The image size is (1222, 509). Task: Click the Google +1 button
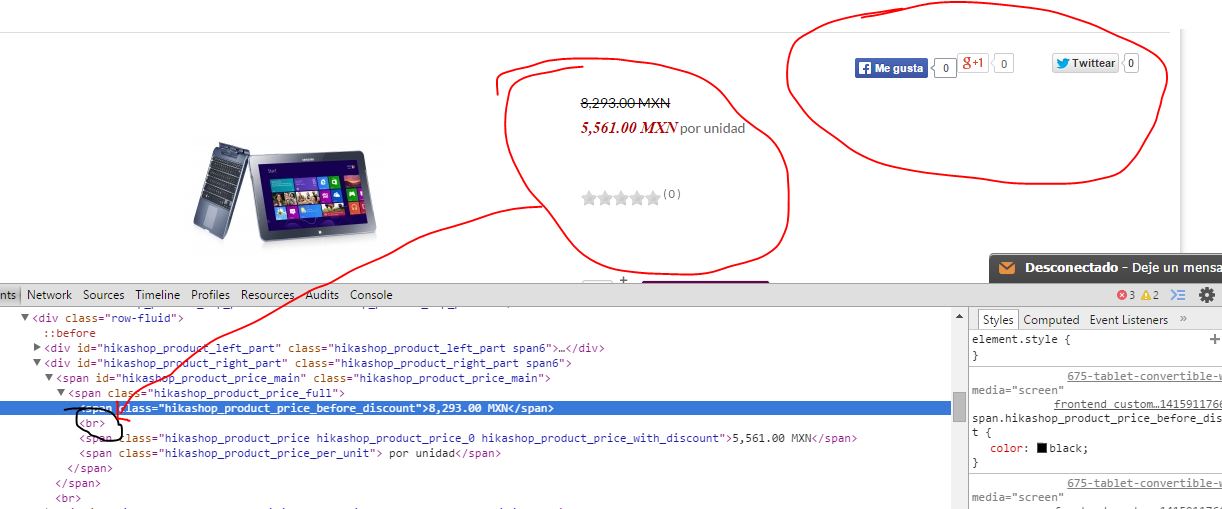click(x=973, y=63)
